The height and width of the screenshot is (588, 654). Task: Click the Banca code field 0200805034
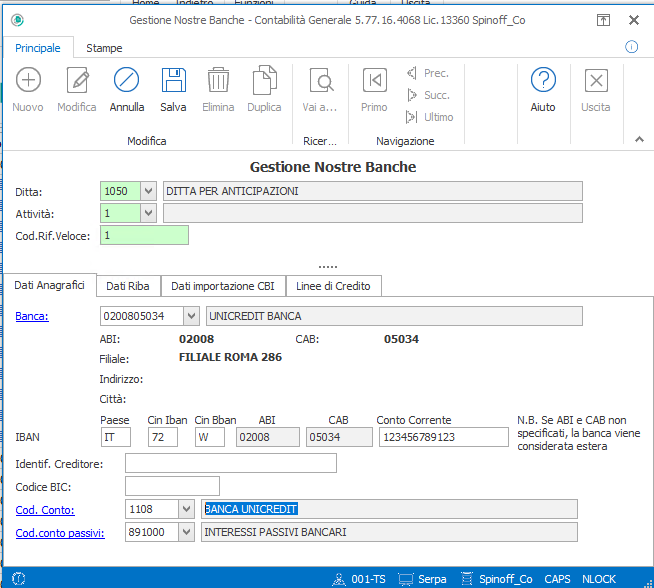coord(142,316)
